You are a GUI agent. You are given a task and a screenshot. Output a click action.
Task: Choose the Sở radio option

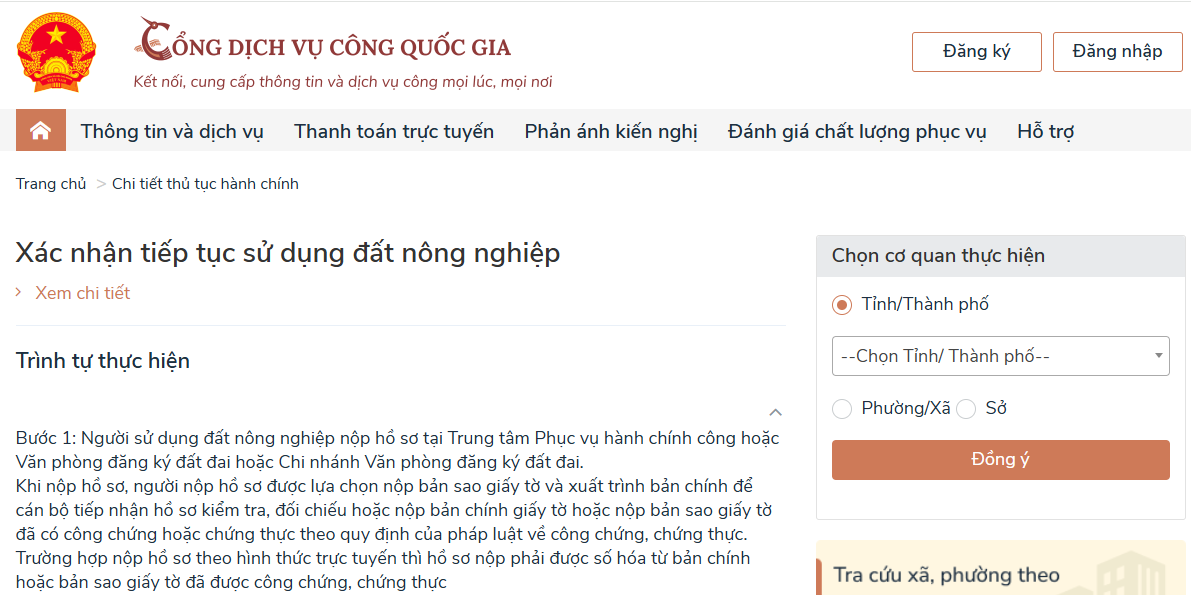(966, 408)
